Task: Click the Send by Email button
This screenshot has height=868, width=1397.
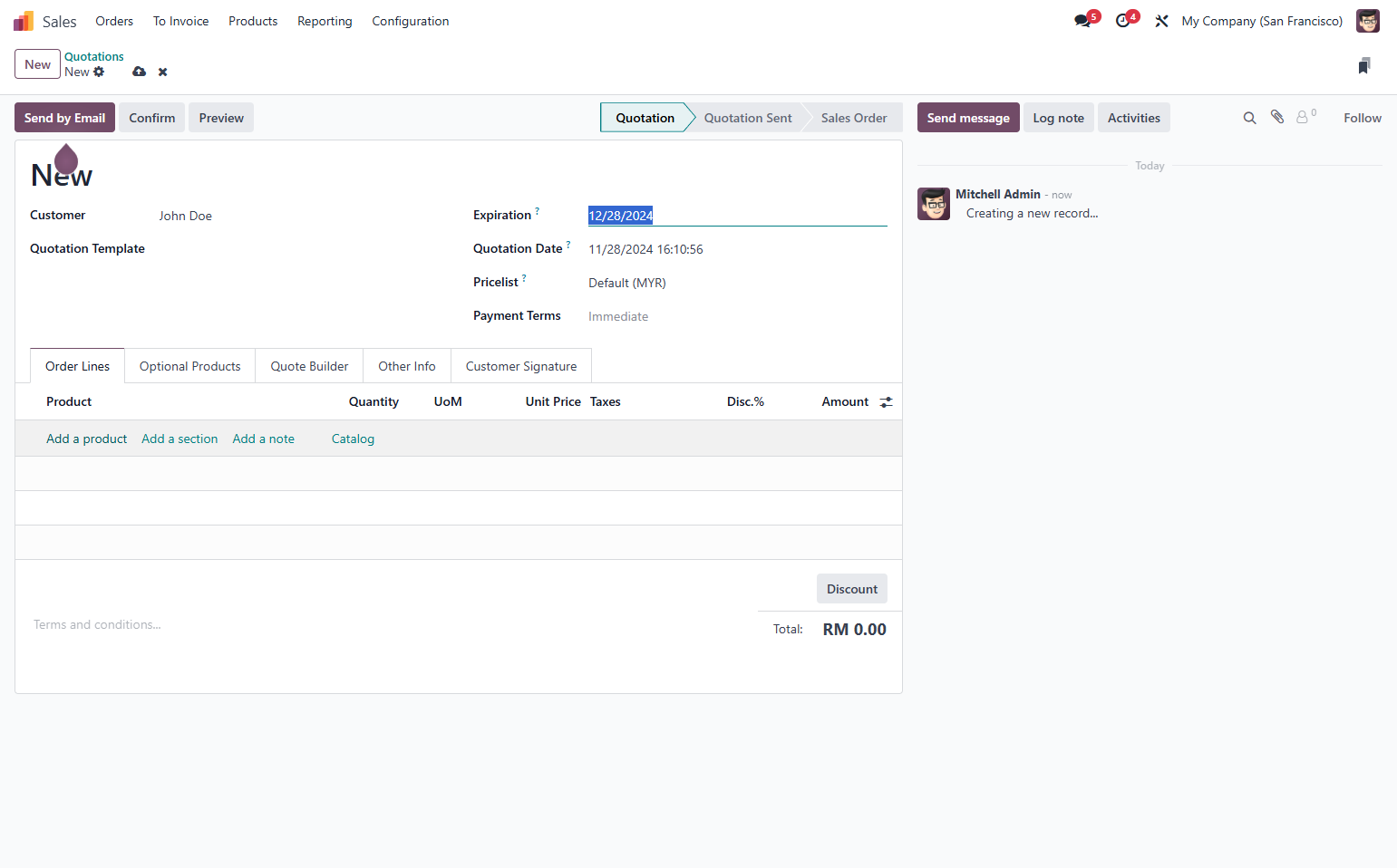Action: click(64, 118)
